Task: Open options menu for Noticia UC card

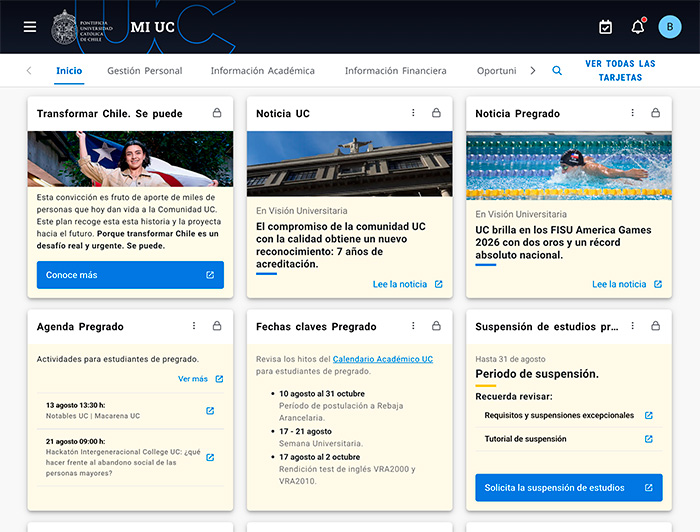Action: tap(413, 113)
